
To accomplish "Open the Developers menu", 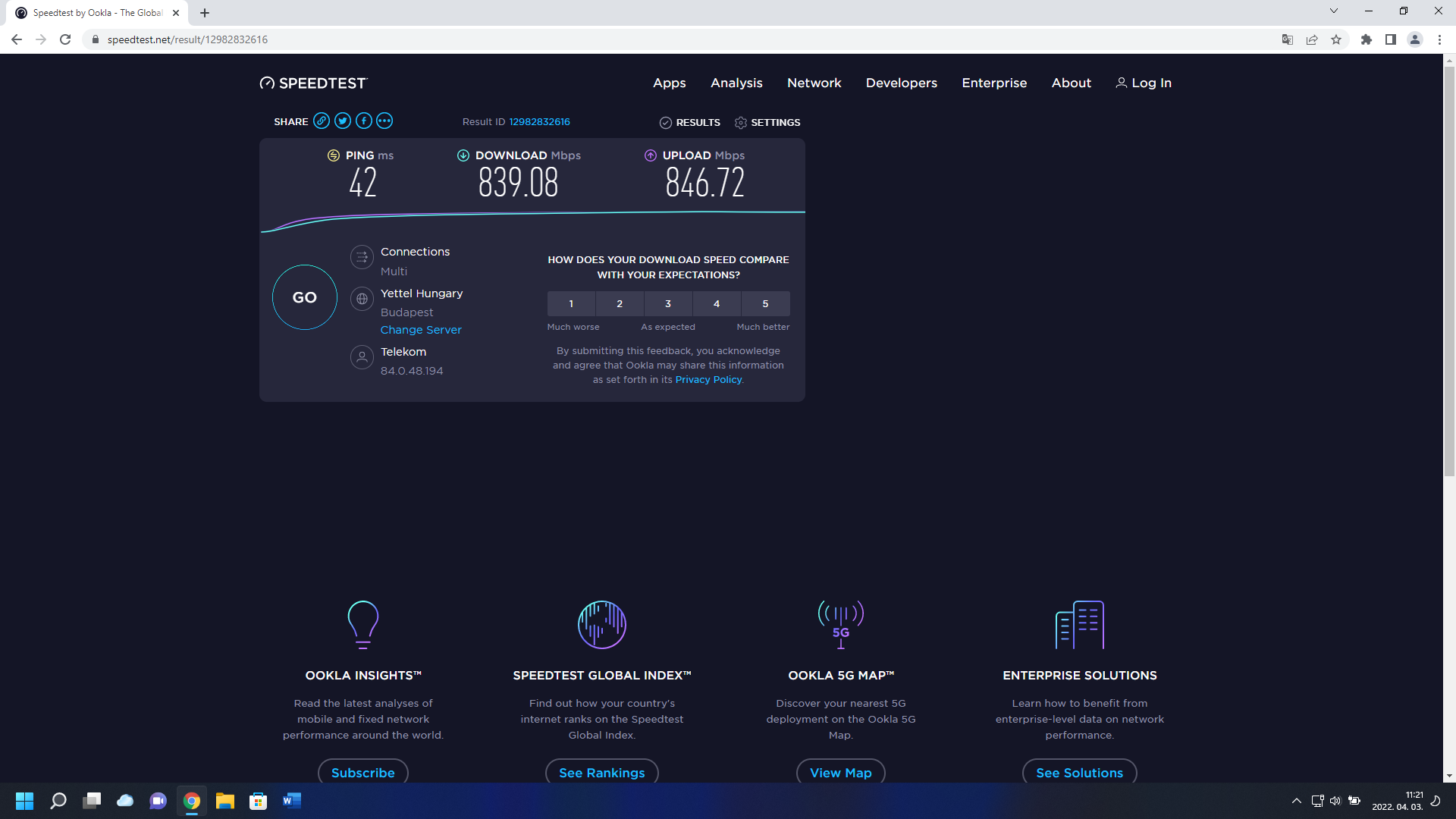I will (902, 83).
